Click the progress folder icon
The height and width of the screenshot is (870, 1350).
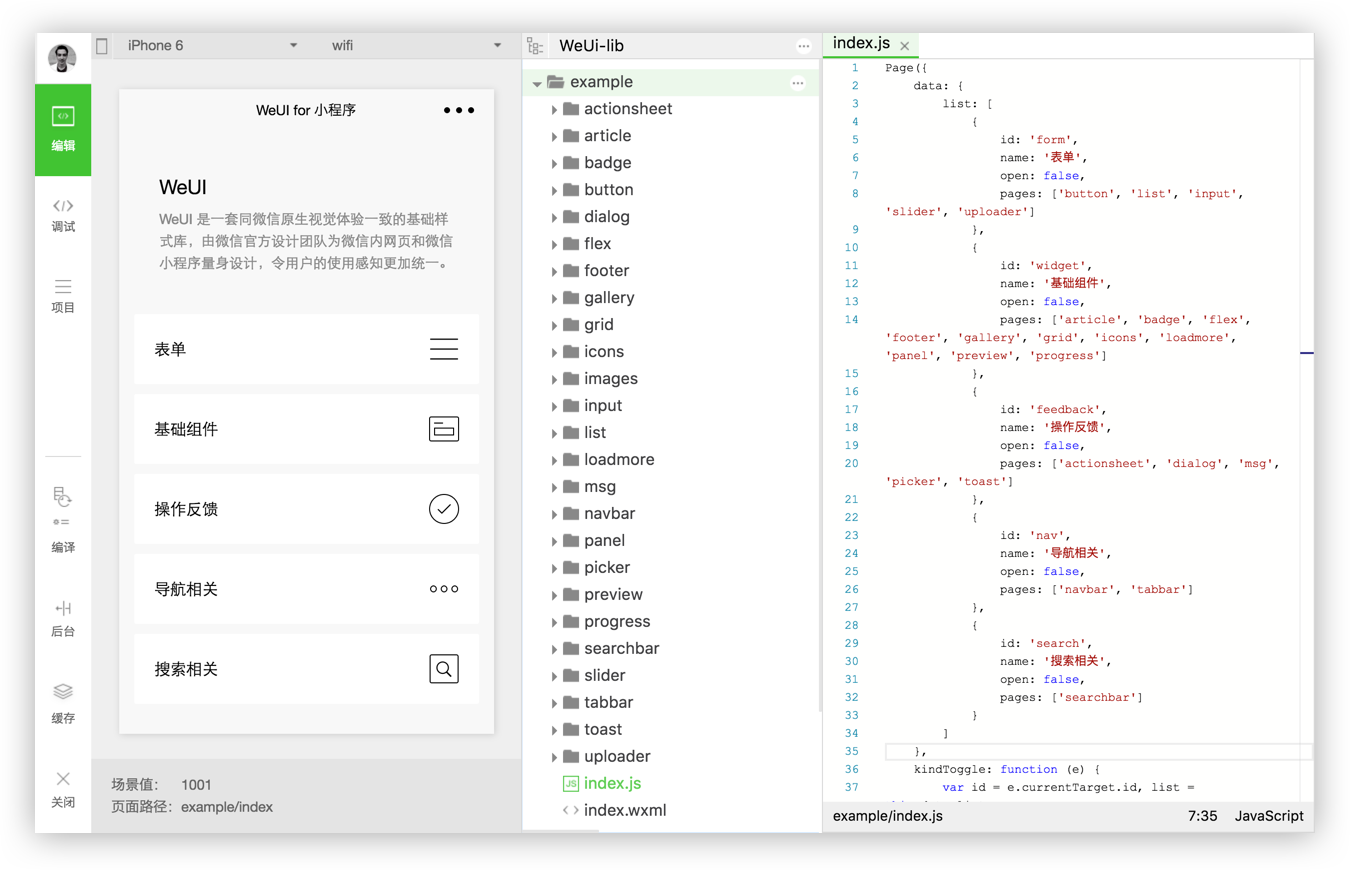point(571,621)
